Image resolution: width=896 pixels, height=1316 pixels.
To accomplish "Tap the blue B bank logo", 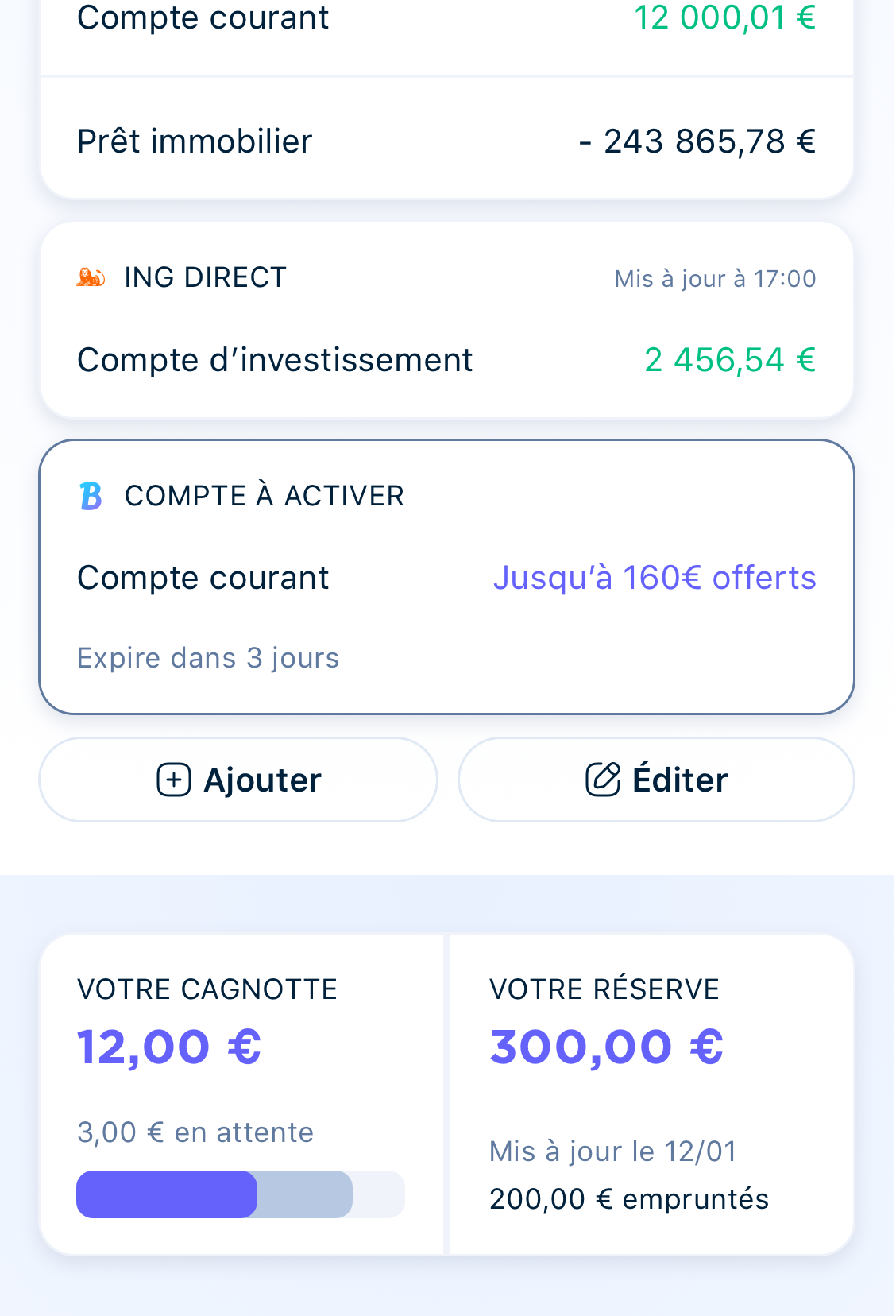I will point(91,496).
